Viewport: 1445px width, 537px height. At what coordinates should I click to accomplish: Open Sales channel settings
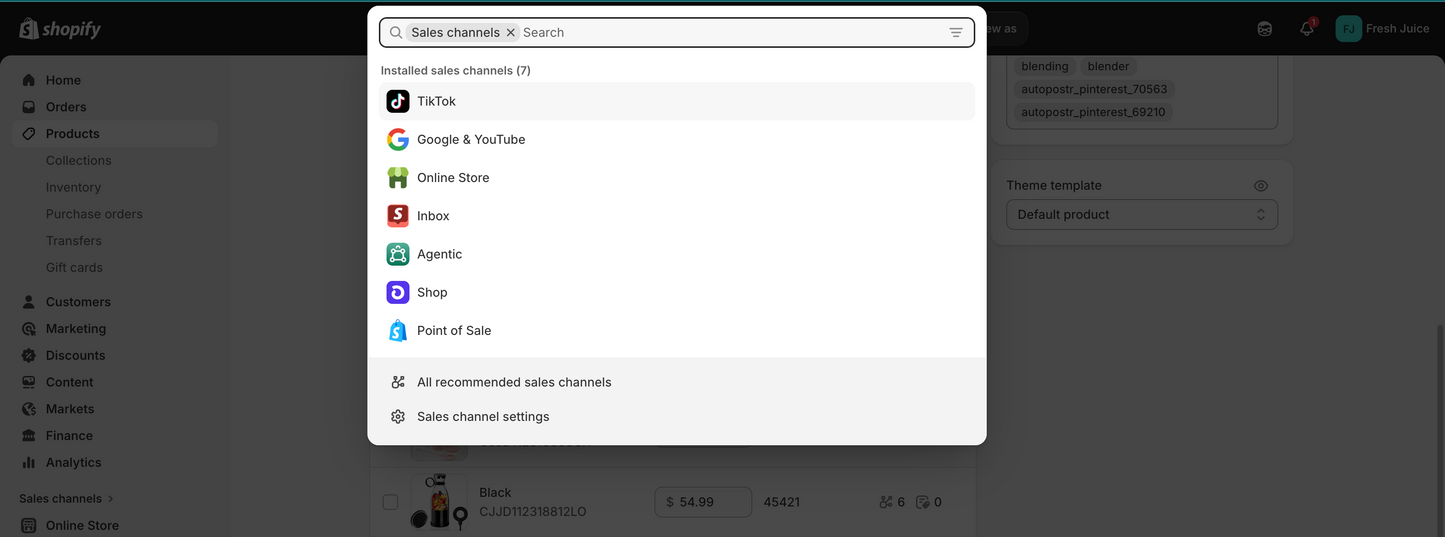676,416
